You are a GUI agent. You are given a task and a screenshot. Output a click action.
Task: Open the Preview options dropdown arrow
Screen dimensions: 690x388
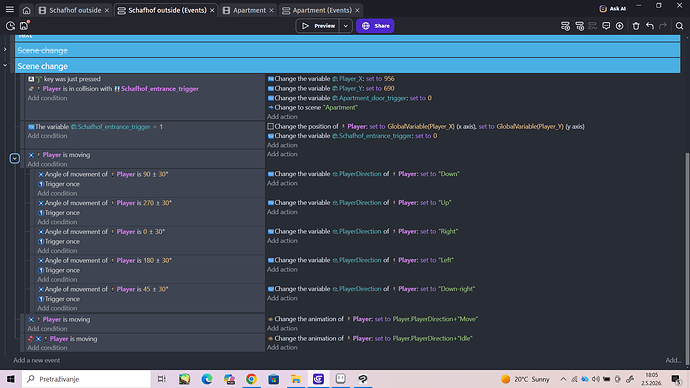(x=346, y=26)
